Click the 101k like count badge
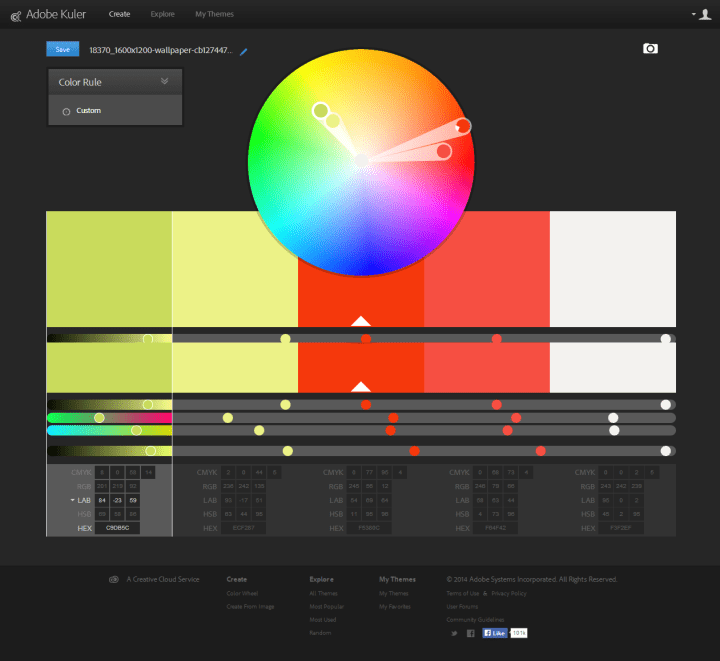Image resolution: width=720 pixels, height=661 pixels. click(x=519, y=633)
